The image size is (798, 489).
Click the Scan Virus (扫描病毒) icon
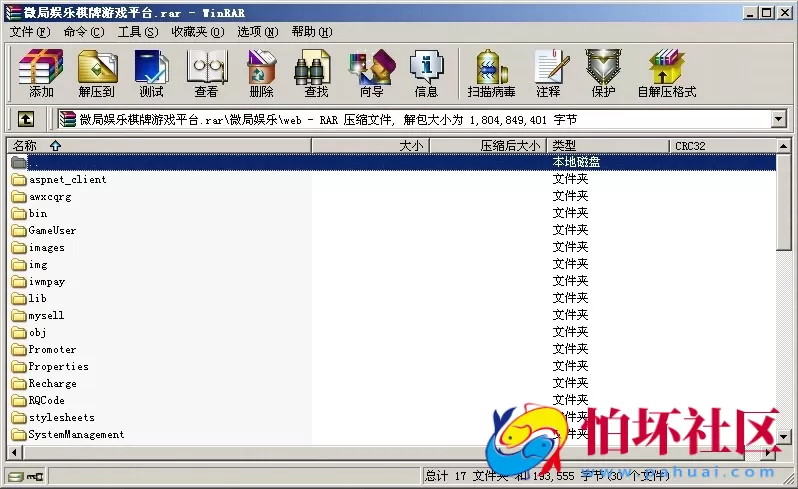[492, 73]
